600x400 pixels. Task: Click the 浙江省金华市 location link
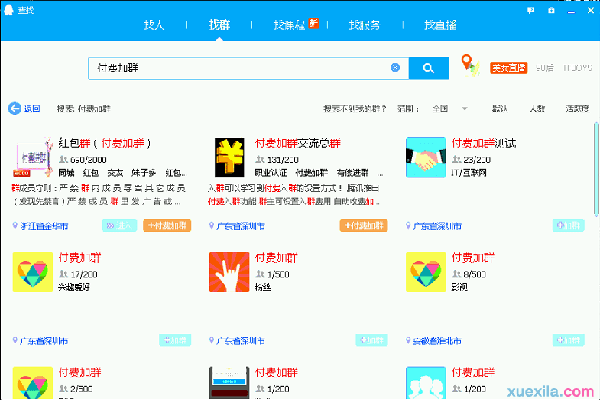point(44,226)
